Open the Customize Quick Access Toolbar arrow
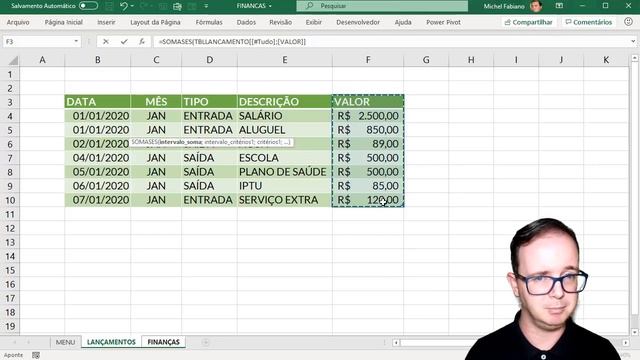Screen dimensions: 640x360 pos(206,6)
